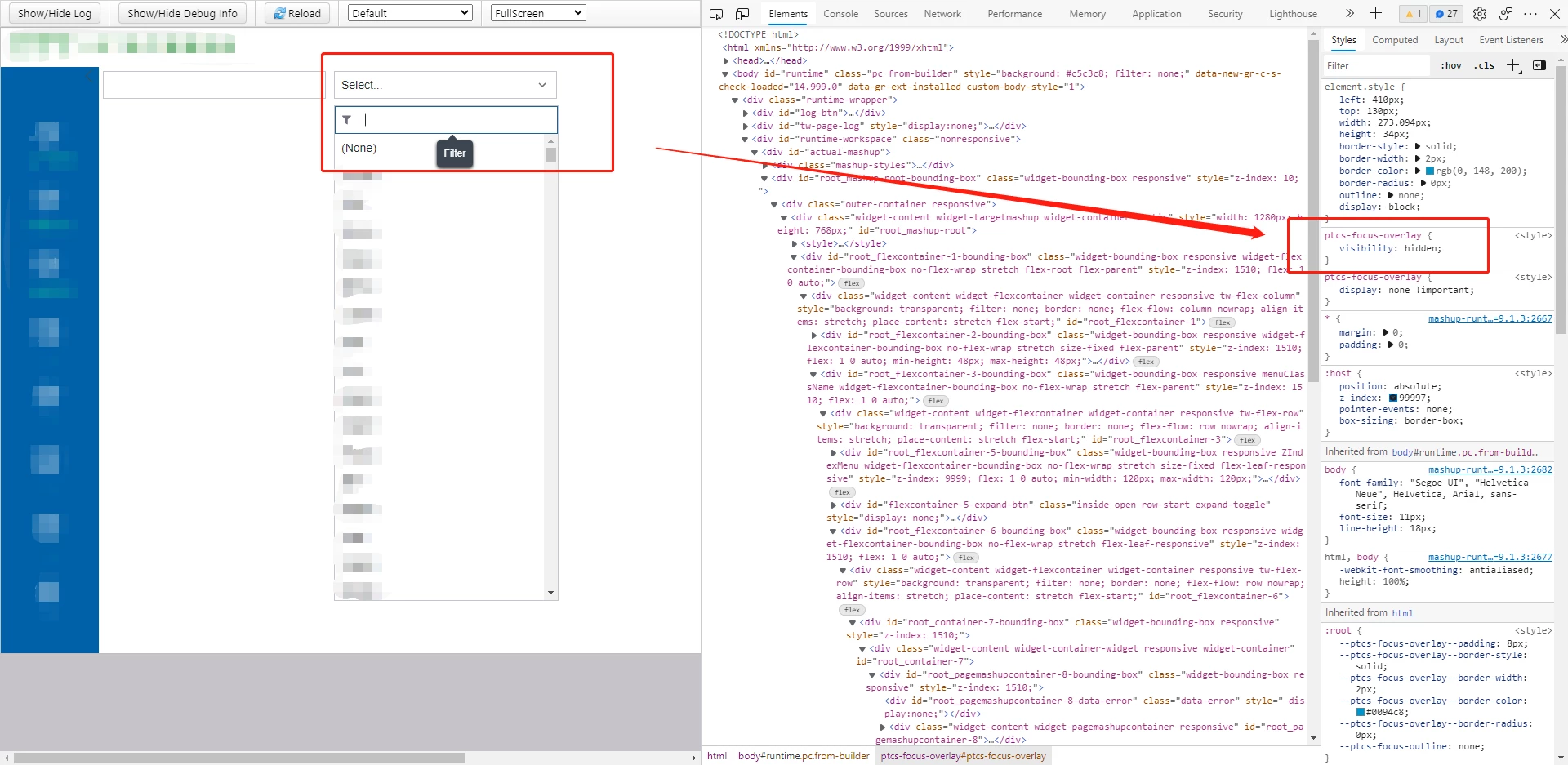Open mashup-runt link ending 2677
This screenshot has height=765, width=1568.
tap(1490, 558)
